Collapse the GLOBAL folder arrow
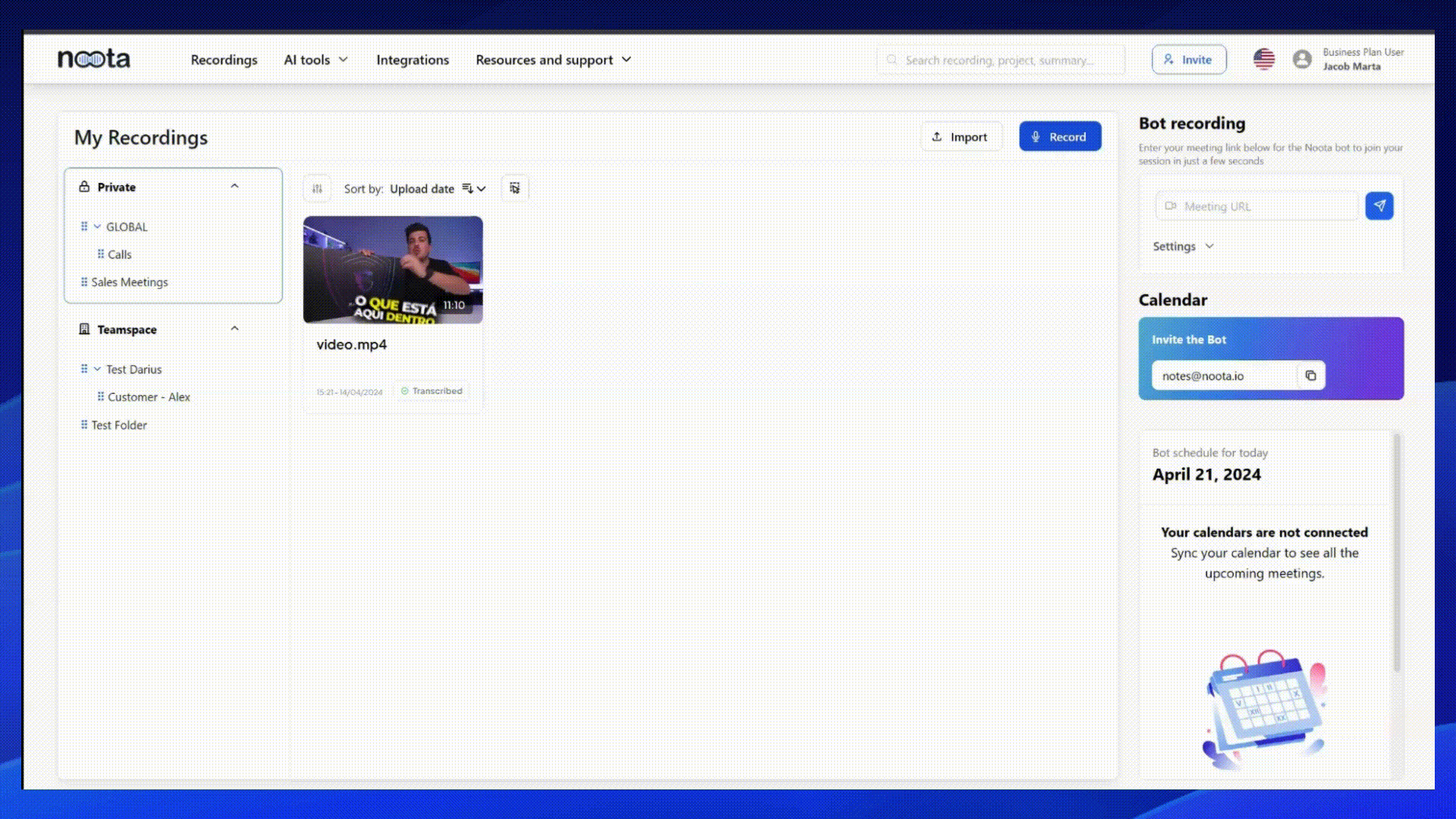The image size is (1456, 819). pyautogui.click(x=97, y=227)
